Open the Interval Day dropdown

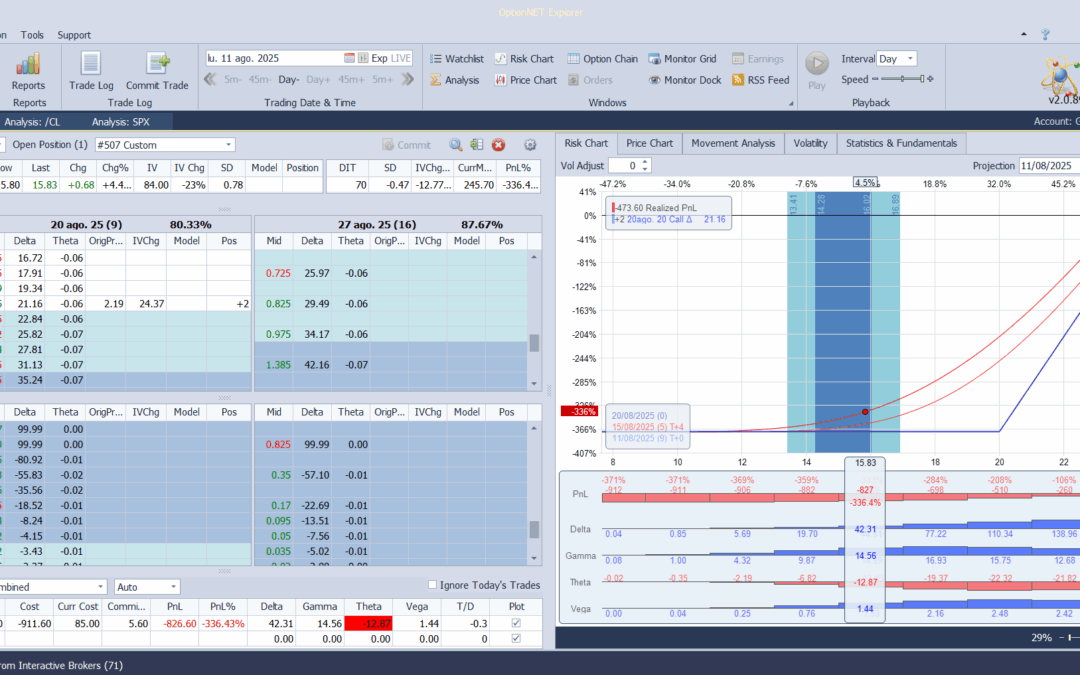(910, 59)
